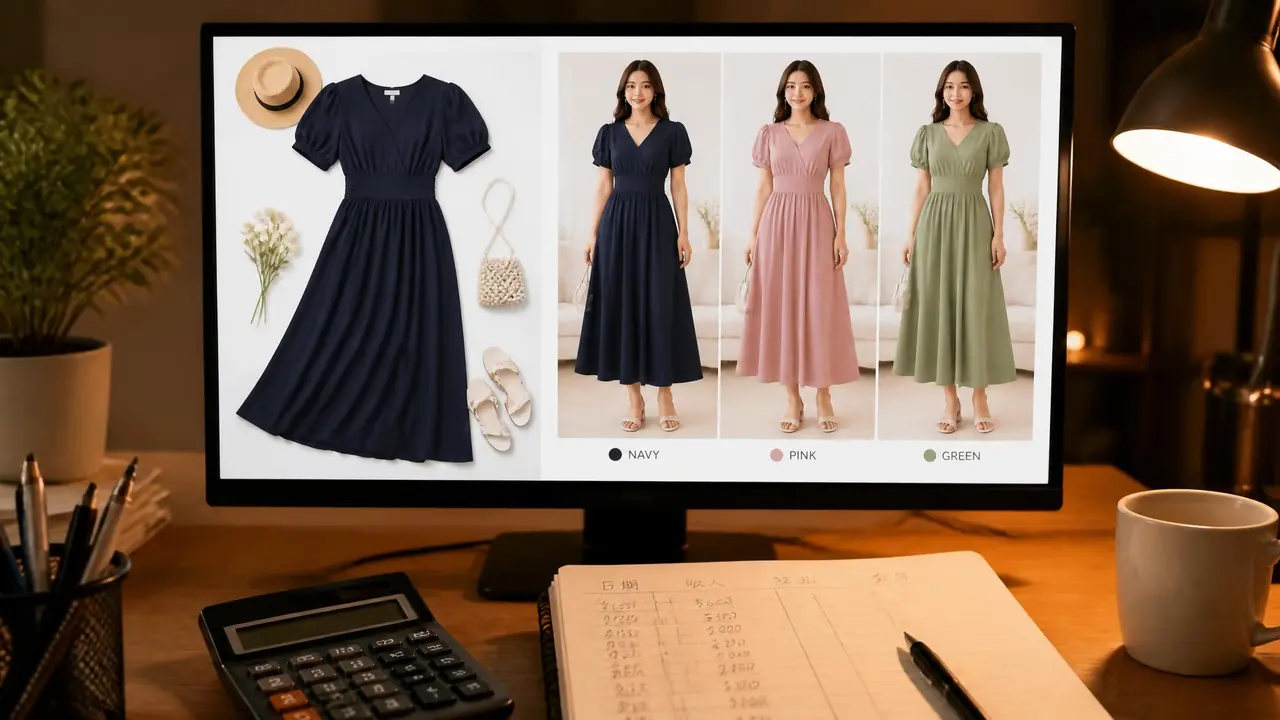This screenshot has height=720, width=1280.
Task: Click the NAVY color label
Action: point(643,454)
